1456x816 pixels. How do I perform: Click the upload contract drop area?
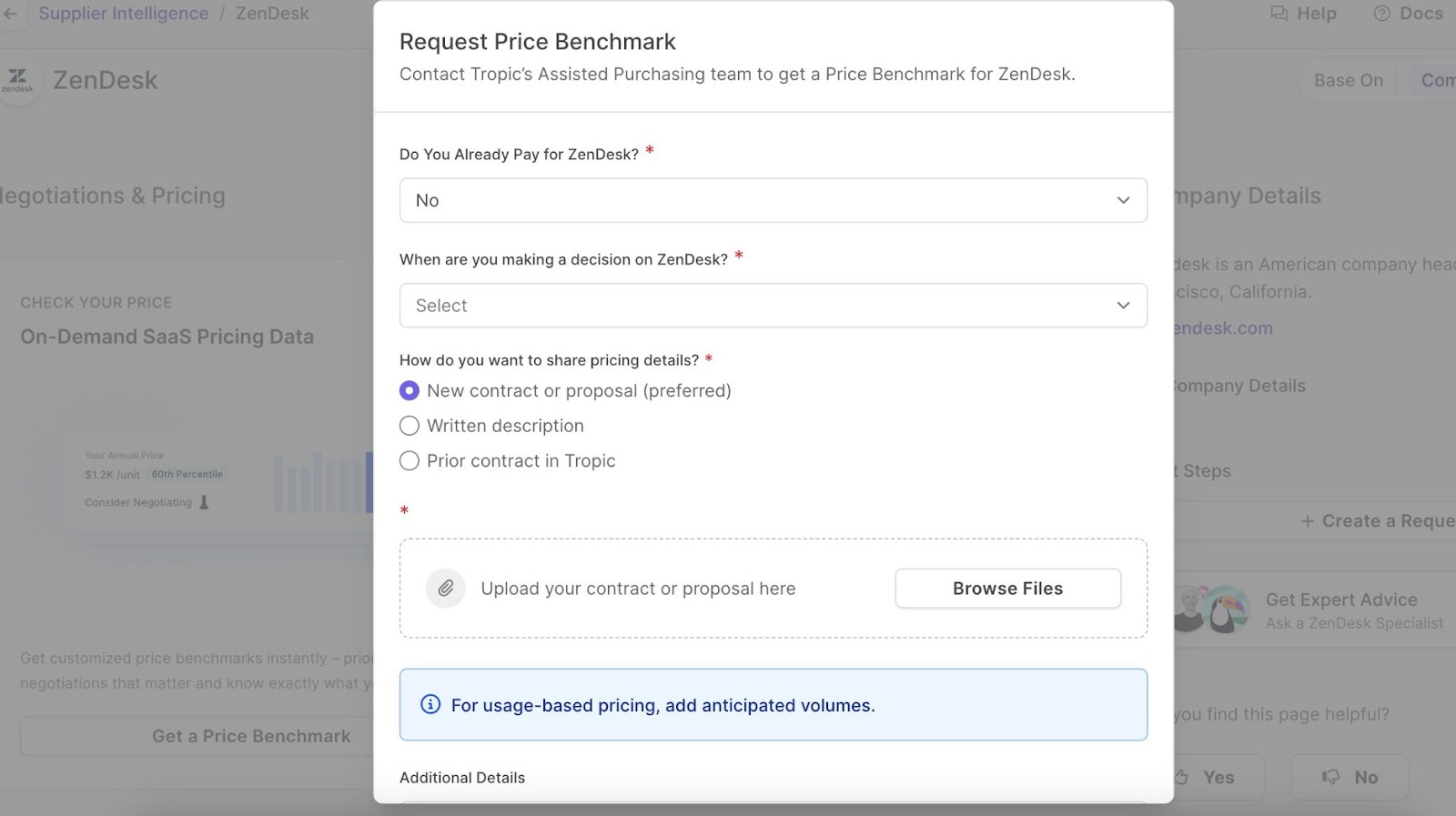pos(773,589)
